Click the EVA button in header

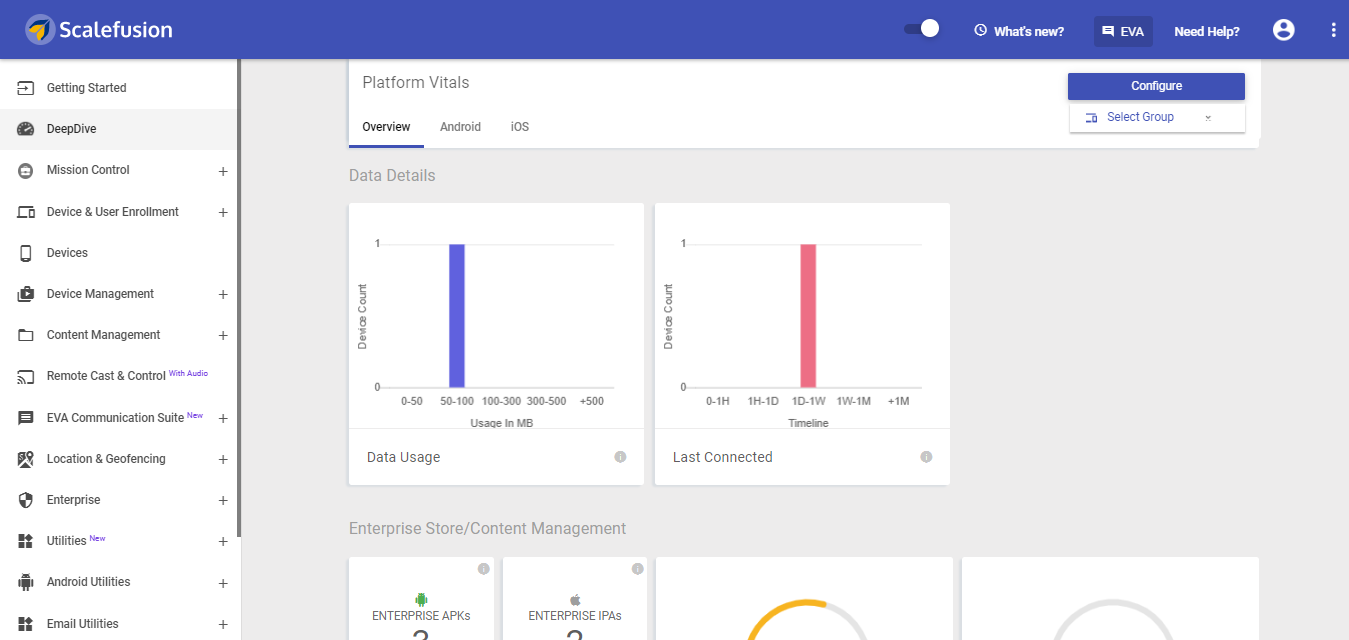pos(1123,31)
